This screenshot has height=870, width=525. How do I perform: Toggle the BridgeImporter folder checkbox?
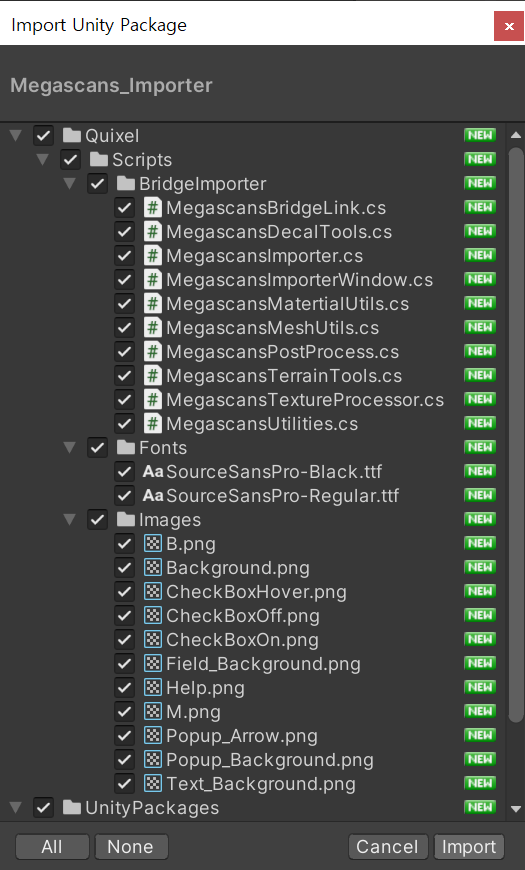point(98,184)
